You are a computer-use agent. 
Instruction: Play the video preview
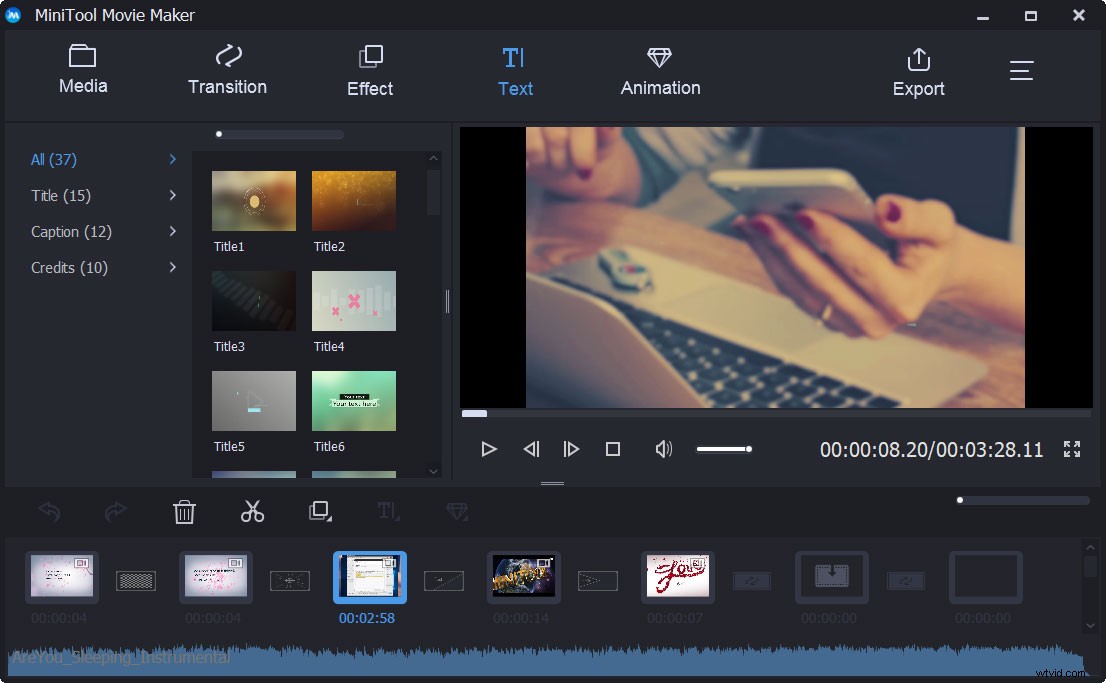489,449
